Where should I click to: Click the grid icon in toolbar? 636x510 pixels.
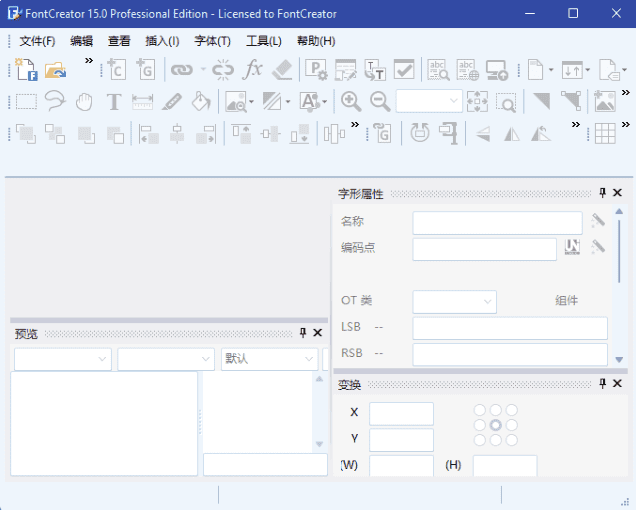[605, 133]
